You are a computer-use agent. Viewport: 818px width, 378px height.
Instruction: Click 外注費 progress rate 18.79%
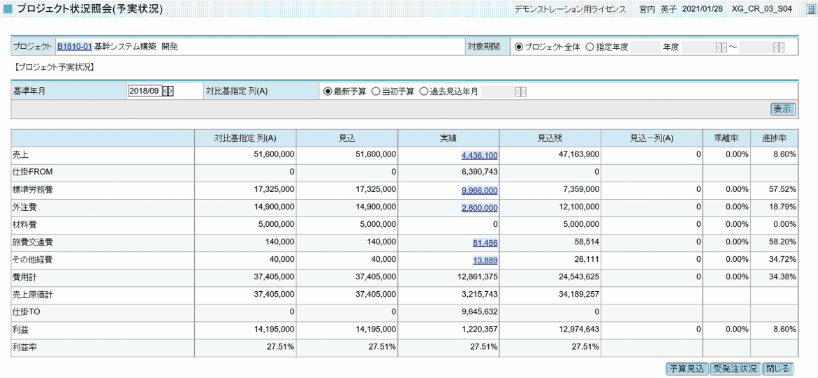(784, 208)
